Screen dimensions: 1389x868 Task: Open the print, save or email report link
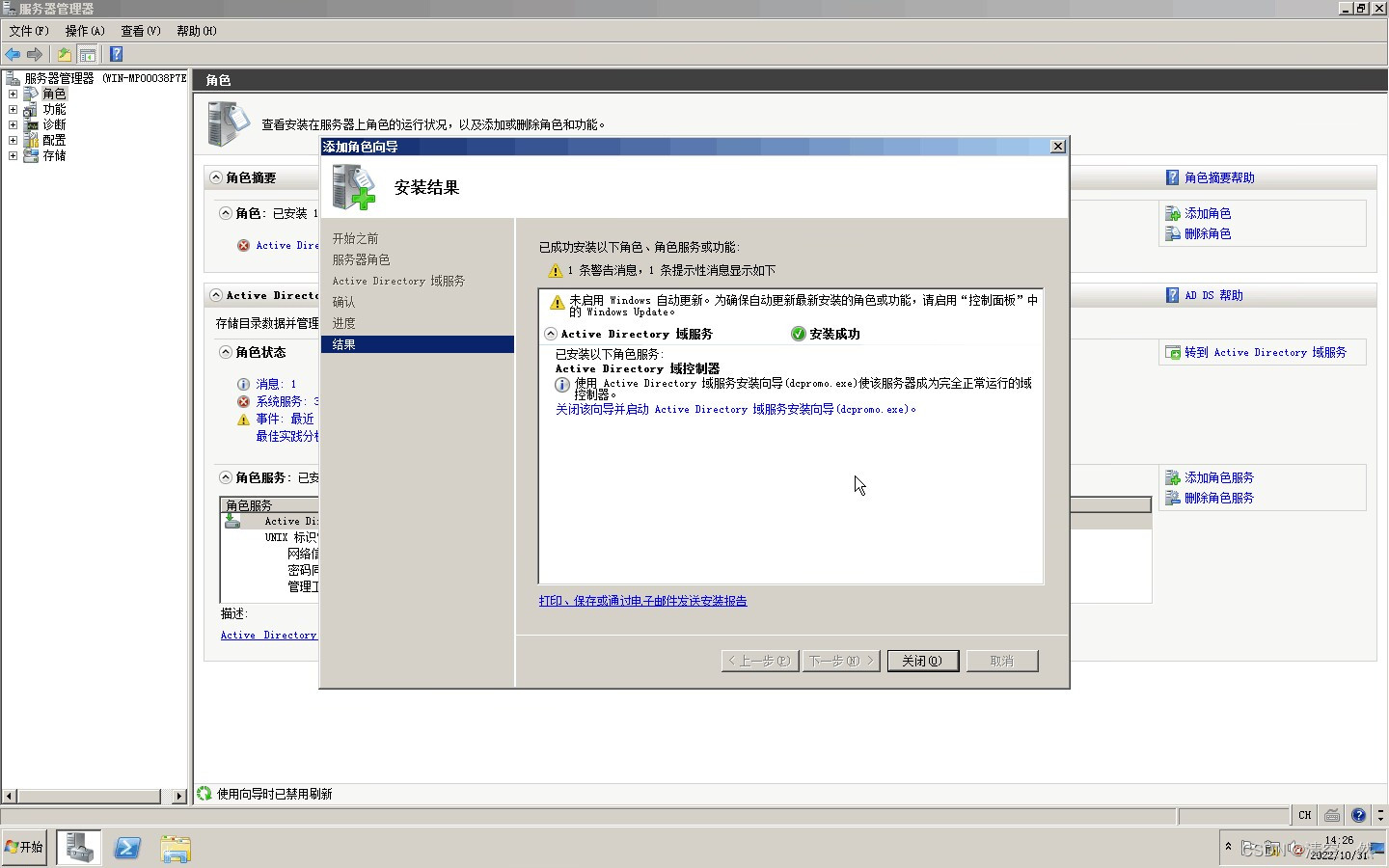point(642,600)
